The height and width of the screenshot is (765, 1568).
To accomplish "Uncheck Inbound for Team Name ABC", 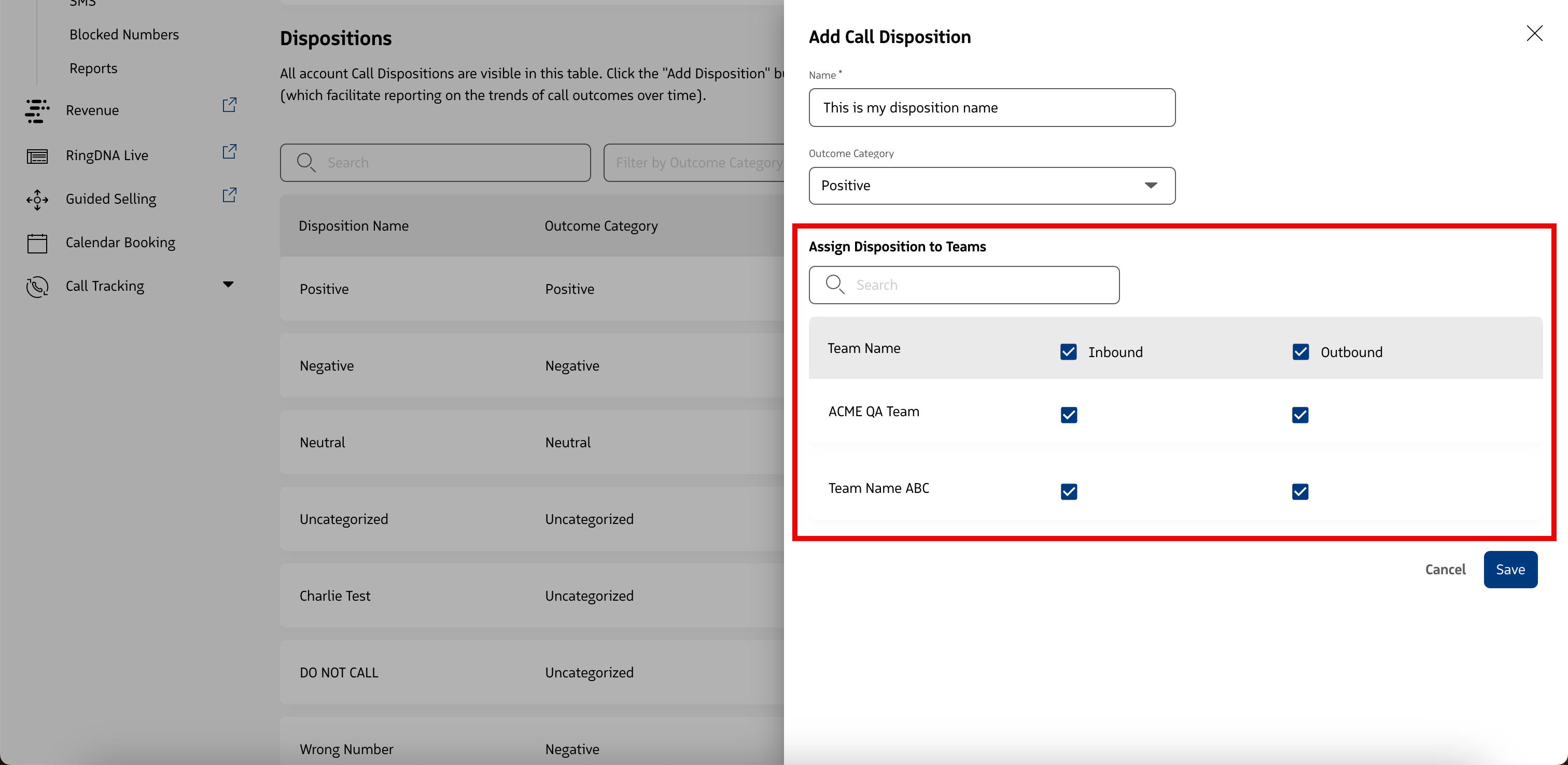I will click(1069, 492).
